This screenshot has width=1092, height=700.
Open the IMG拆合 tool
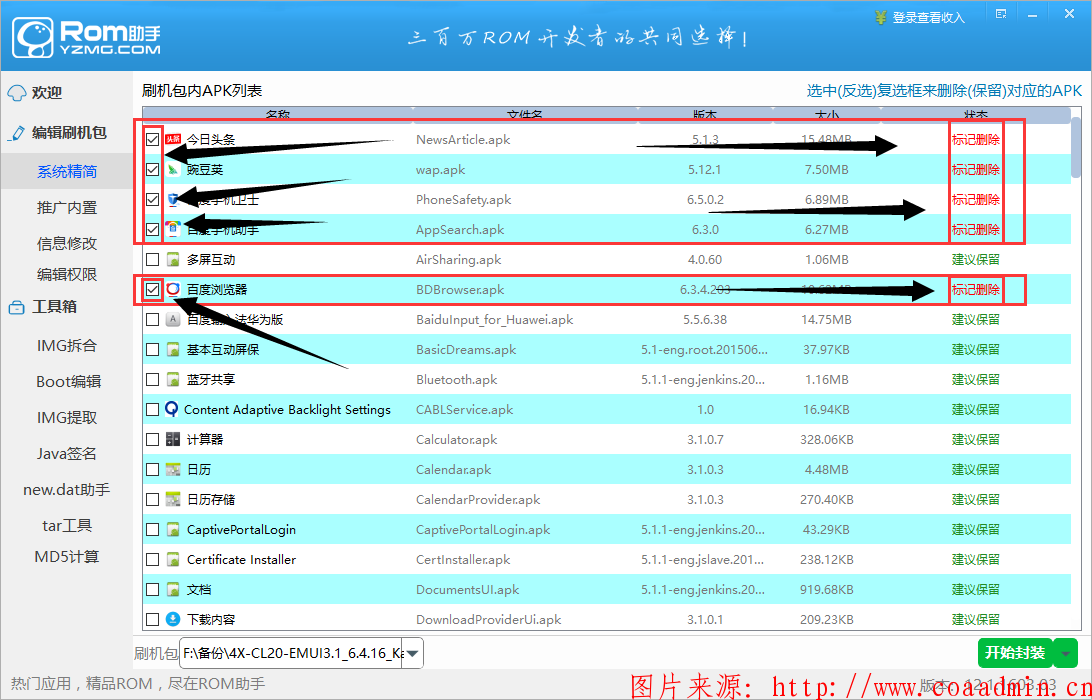point(67,345)
